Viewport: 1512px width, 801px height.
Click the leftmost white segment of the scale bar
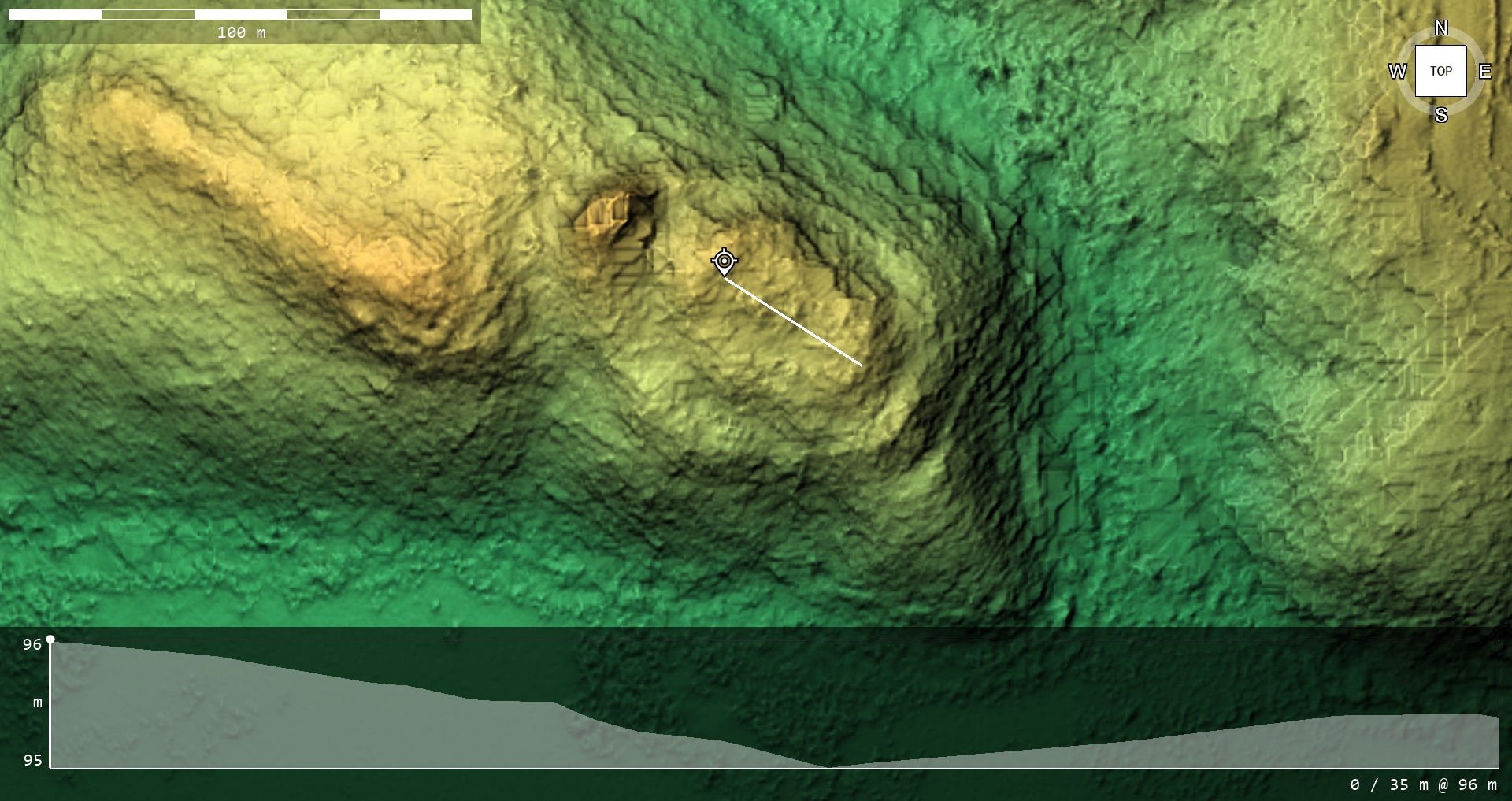[54, 14]
